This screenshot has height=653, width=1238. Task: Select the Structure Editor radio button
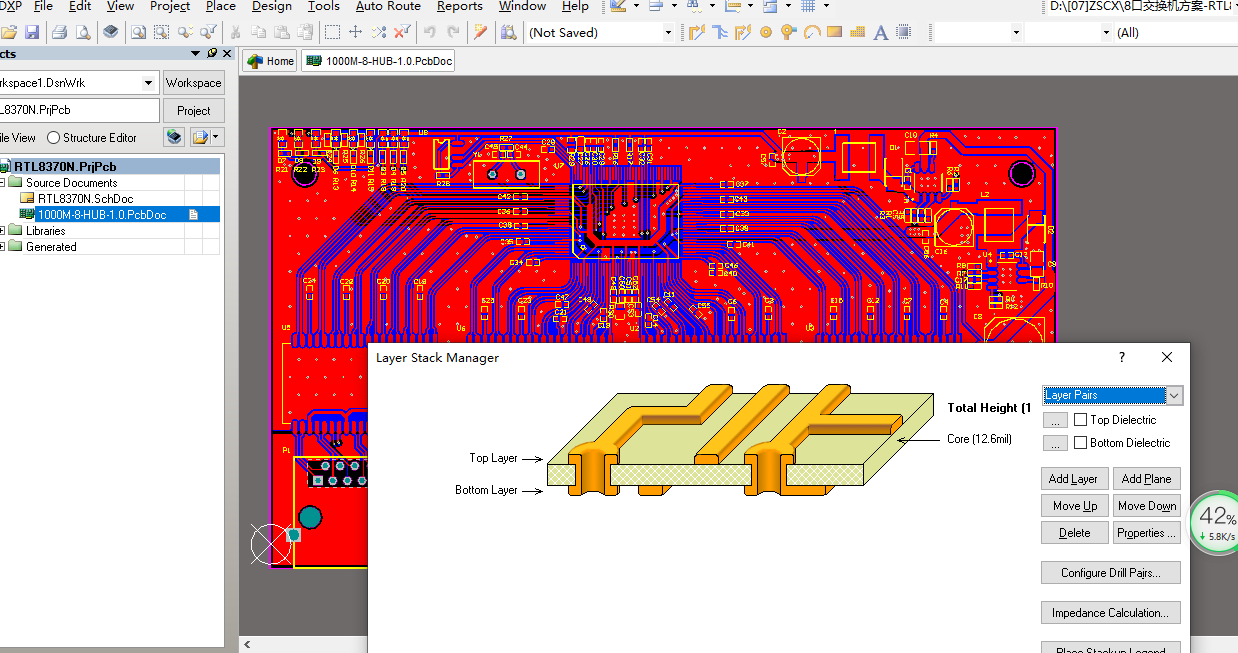pos(54,138)
